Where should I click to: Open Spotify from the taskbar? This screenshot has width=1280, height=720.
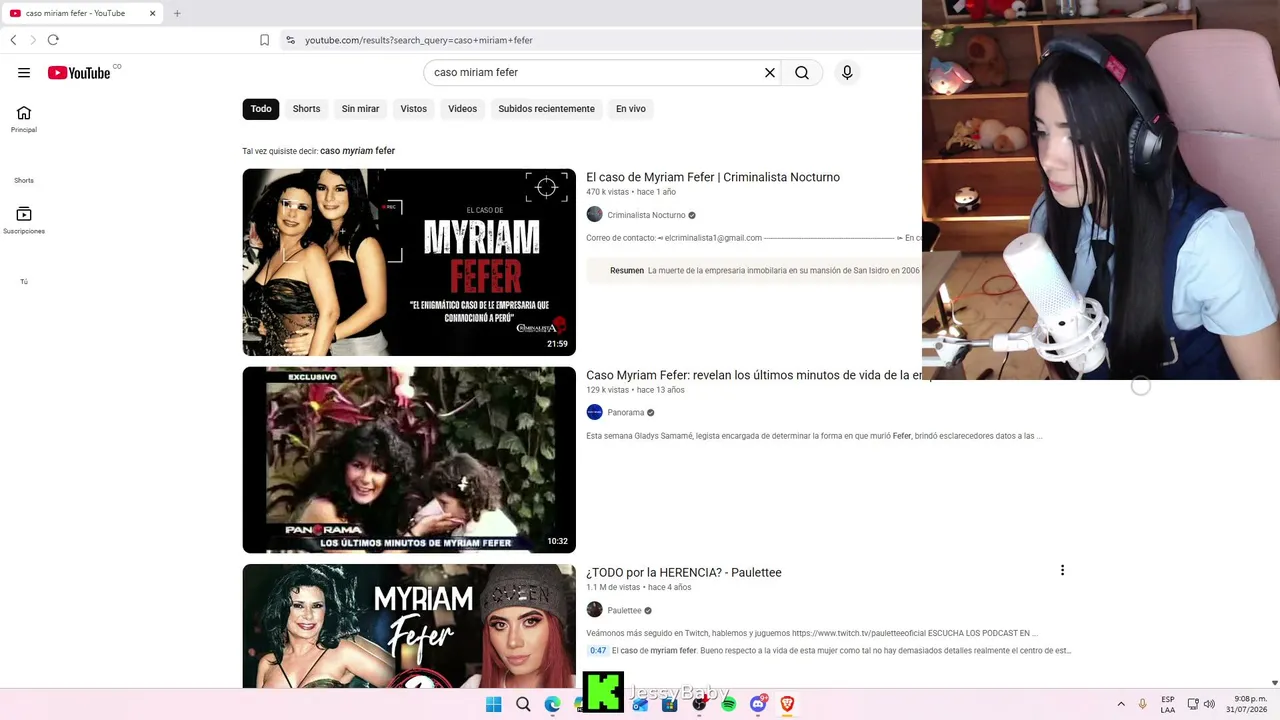coord(728,704)
